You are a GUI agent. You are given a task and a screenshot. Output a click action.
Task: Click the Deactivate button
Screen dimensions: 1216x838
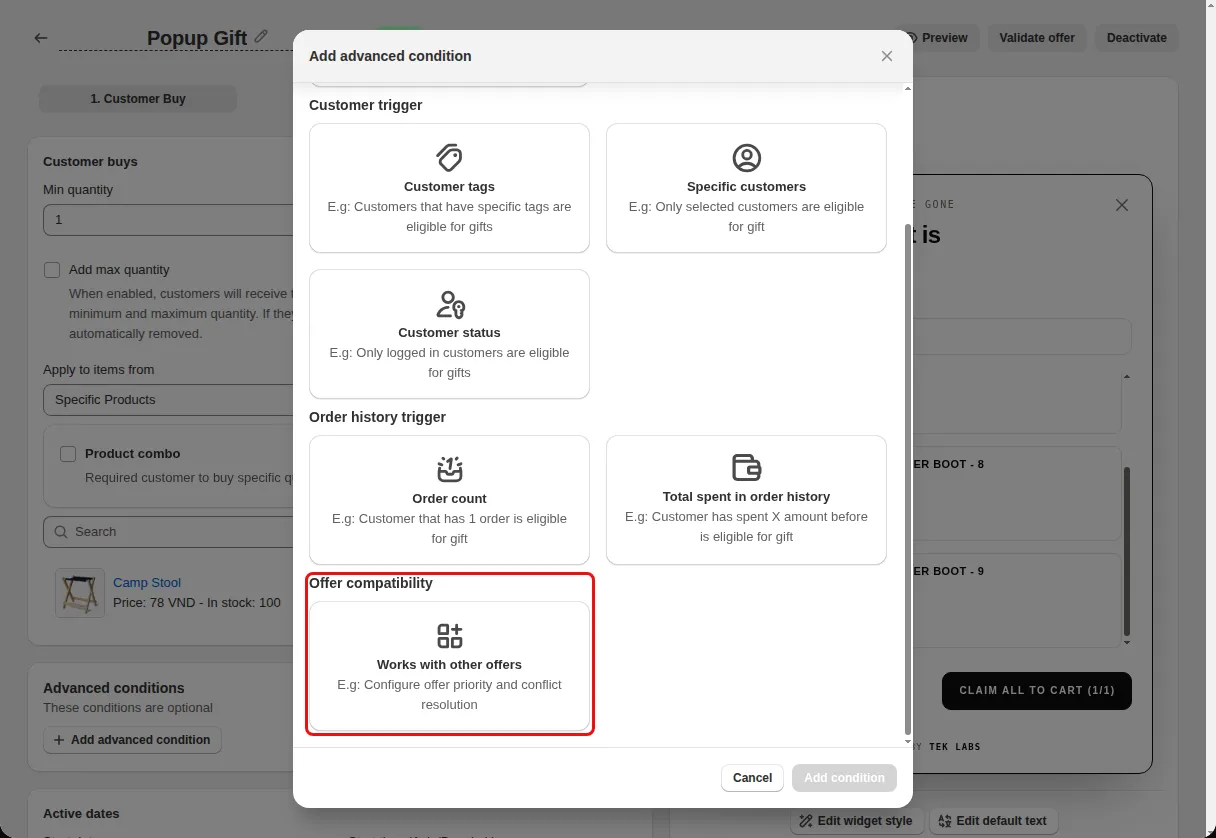(1136, 38)
